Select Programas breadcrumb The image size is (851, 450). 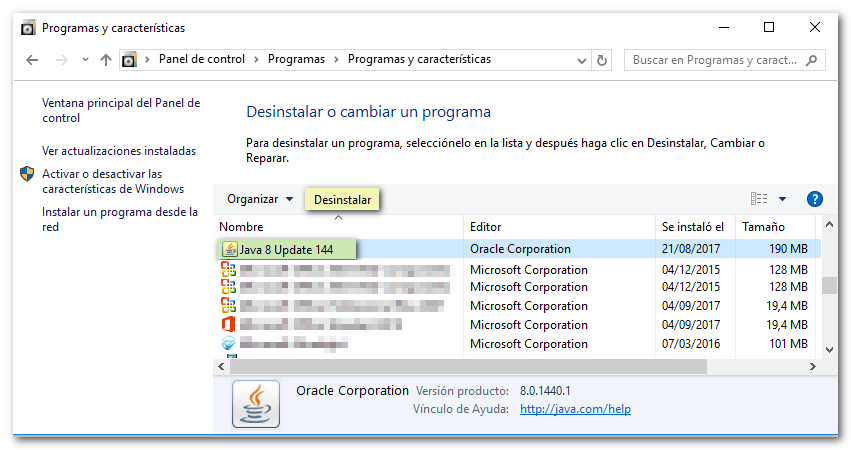[x=296, y=59]
